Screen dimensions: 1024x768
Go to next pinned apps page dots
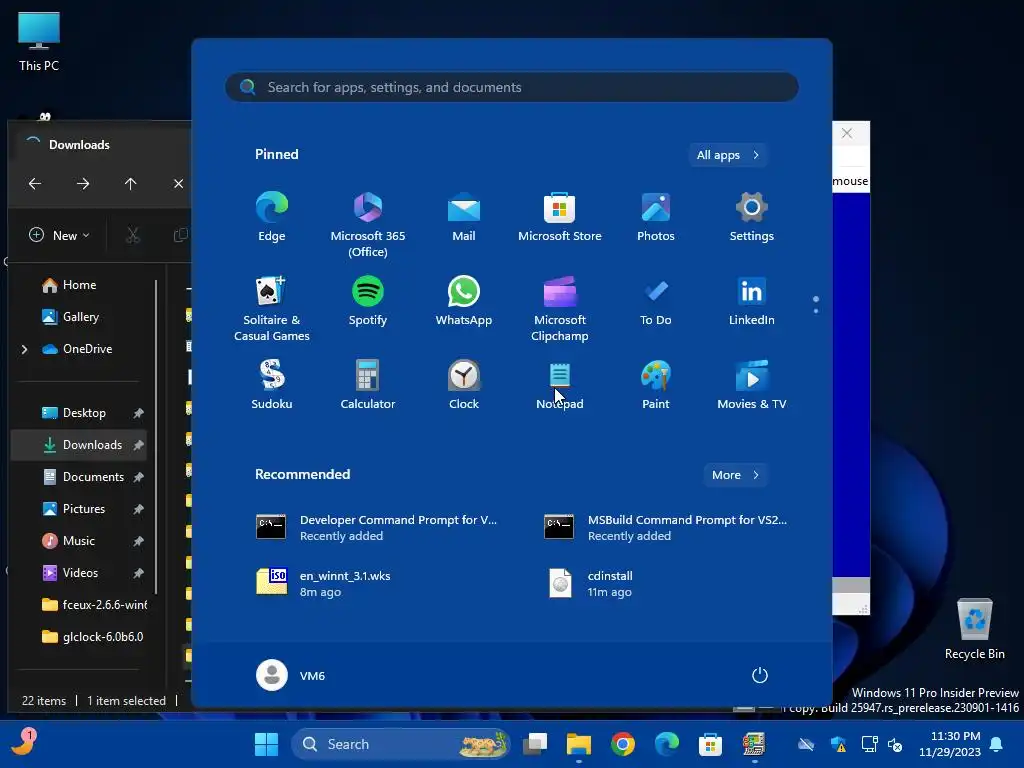(816, 304)
